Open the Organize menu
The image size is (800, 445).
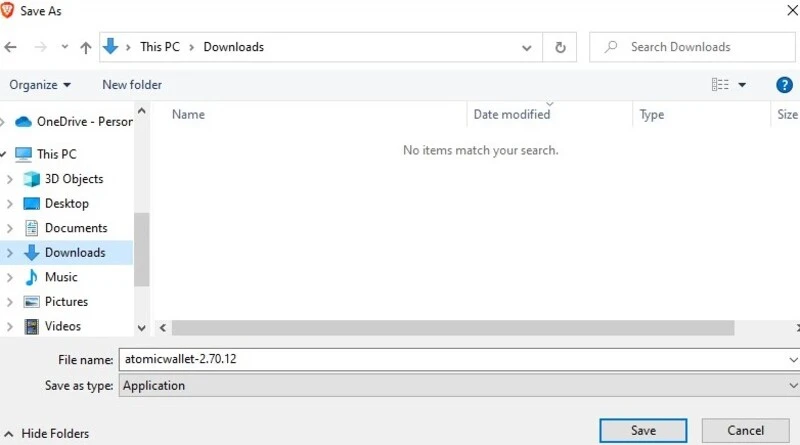click(40, 85)
